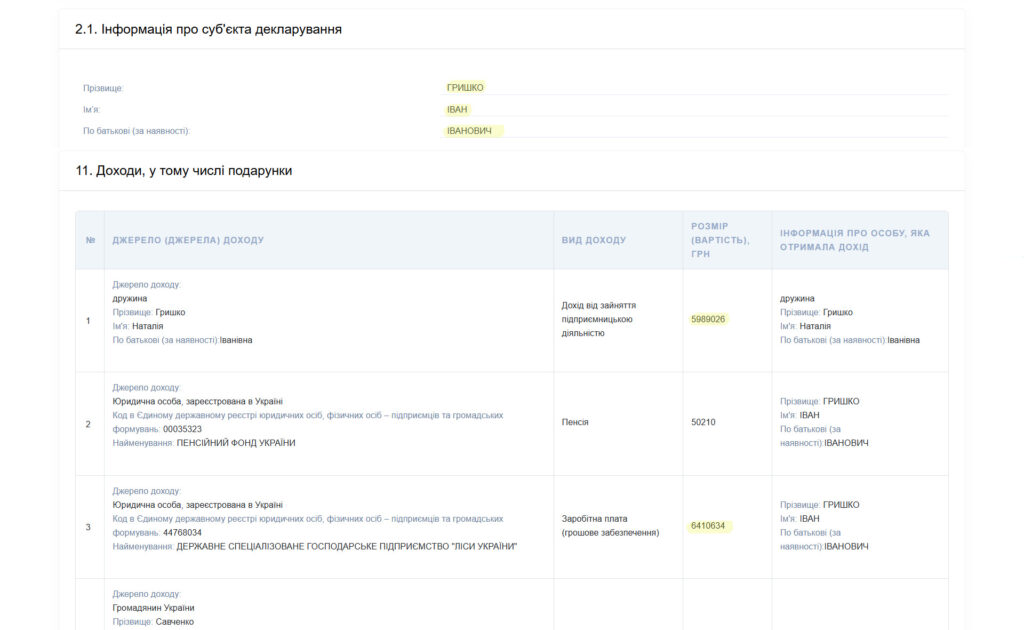This screenshot has width=1024, height=630.
Task: Click section heading 11 Доходи, у тому числі подарунки
Action: (x=184, y=171)
